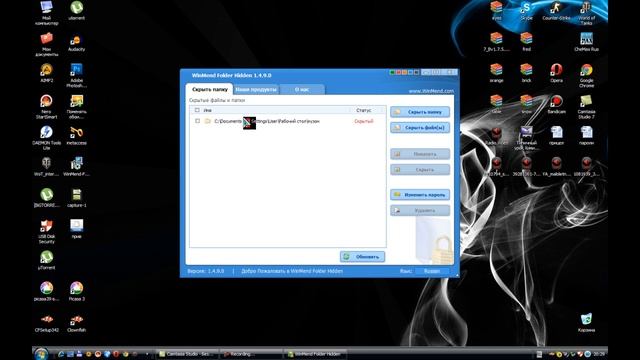Launch Counter-Strike desktop icon
This screenshot has height=360, width=640.
coord(556,11)
